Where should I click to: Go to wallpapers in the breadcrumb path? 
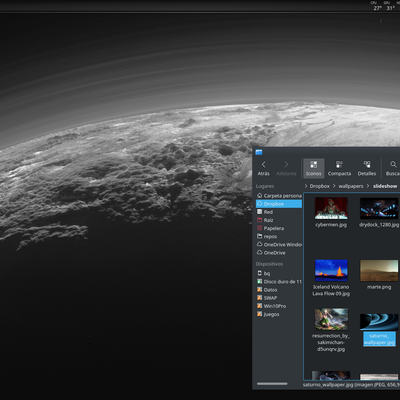351,186
